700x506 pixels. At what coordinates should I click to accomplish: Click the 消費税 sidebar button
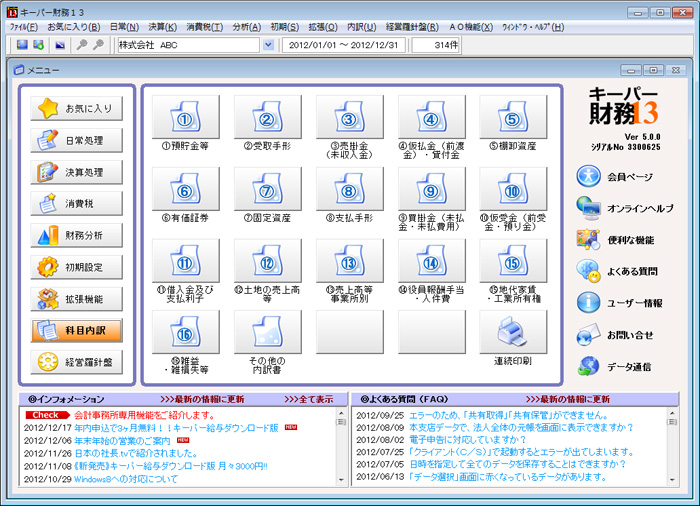click(76, 204)
